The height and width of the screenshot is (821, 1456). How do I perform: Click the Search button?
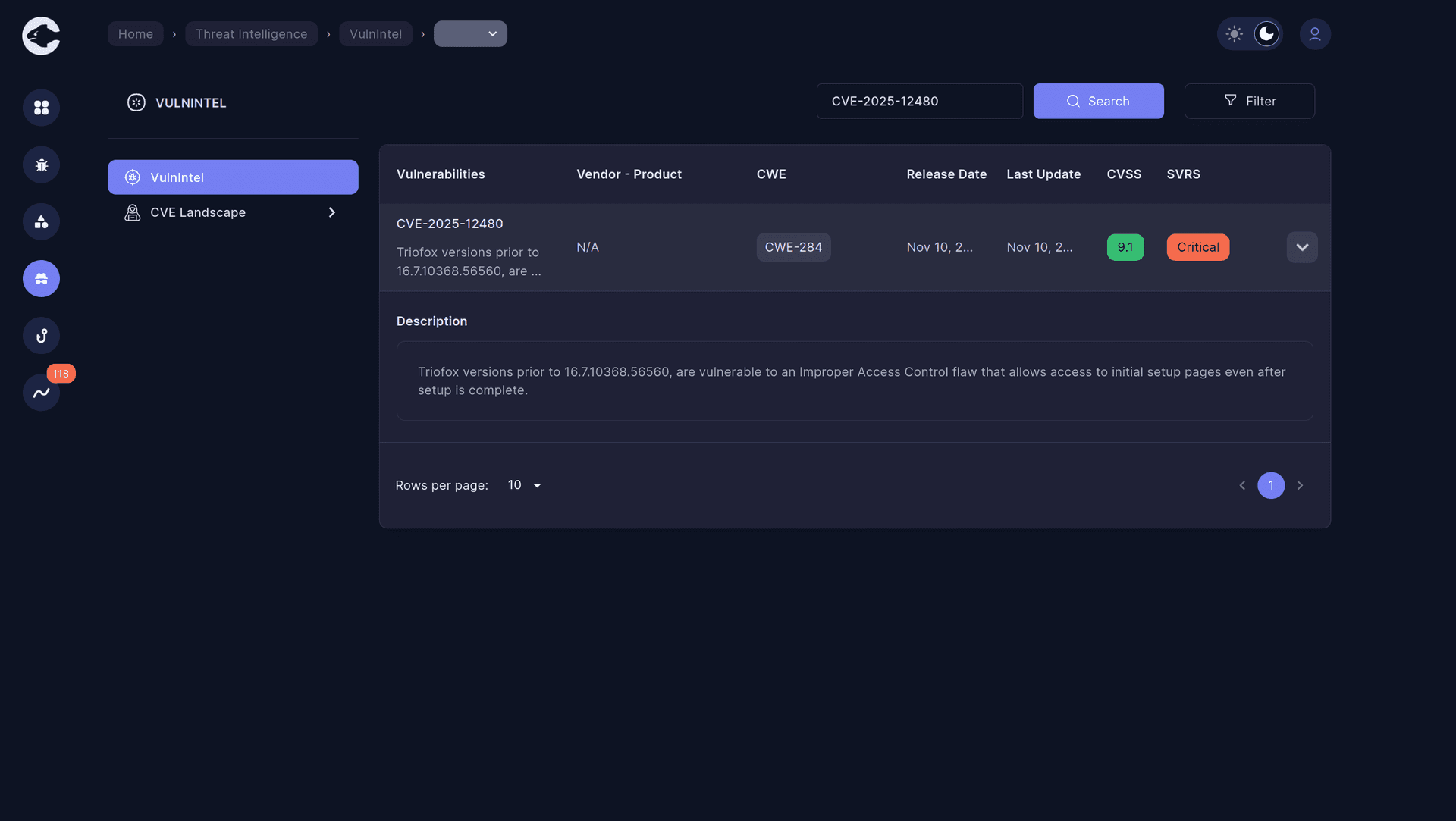[1098, 101]
